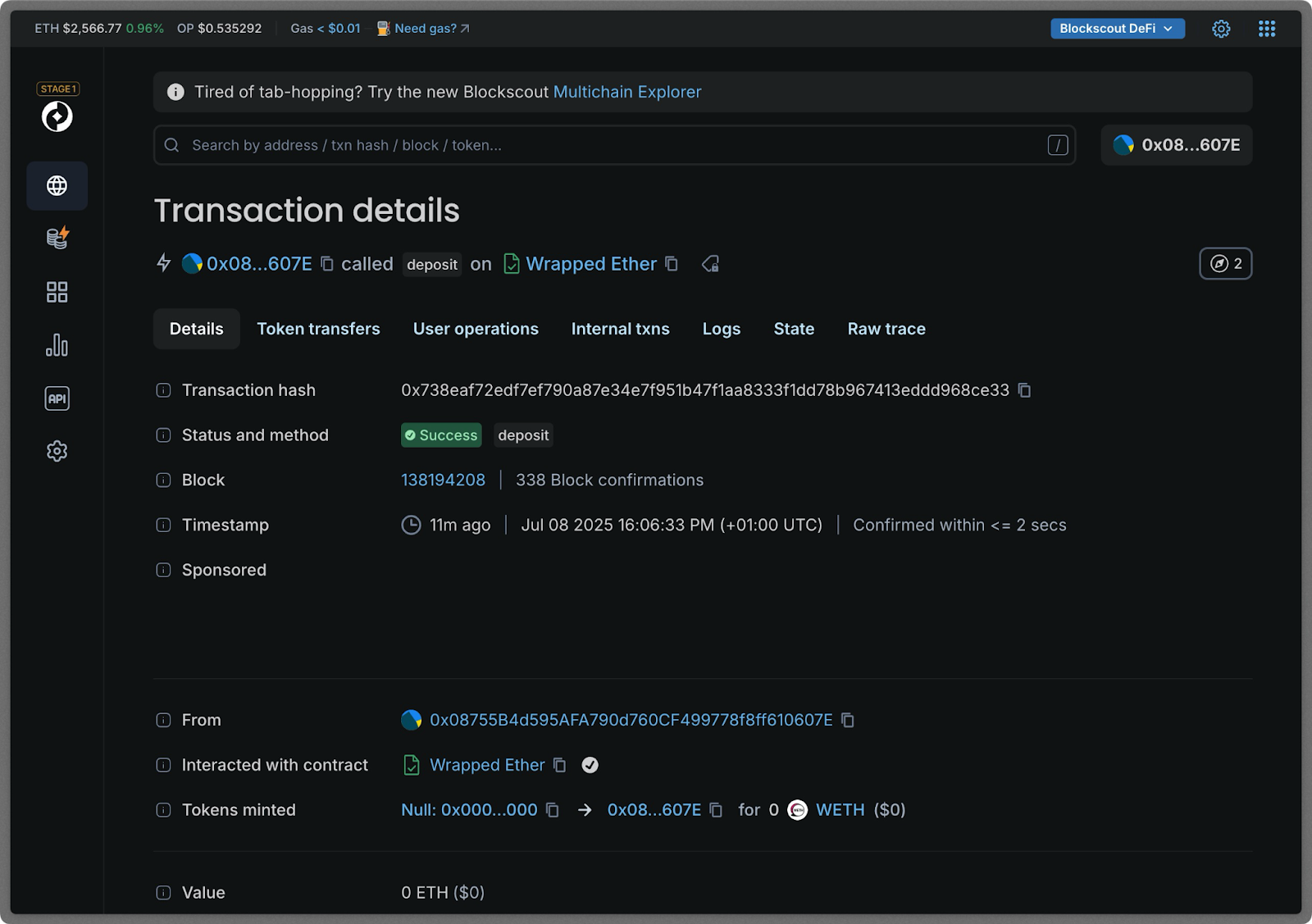This screenshot has width=1312, height=924.
Task: Open the charts and stats sidebar icon
Action: click(x=57, y=345)
